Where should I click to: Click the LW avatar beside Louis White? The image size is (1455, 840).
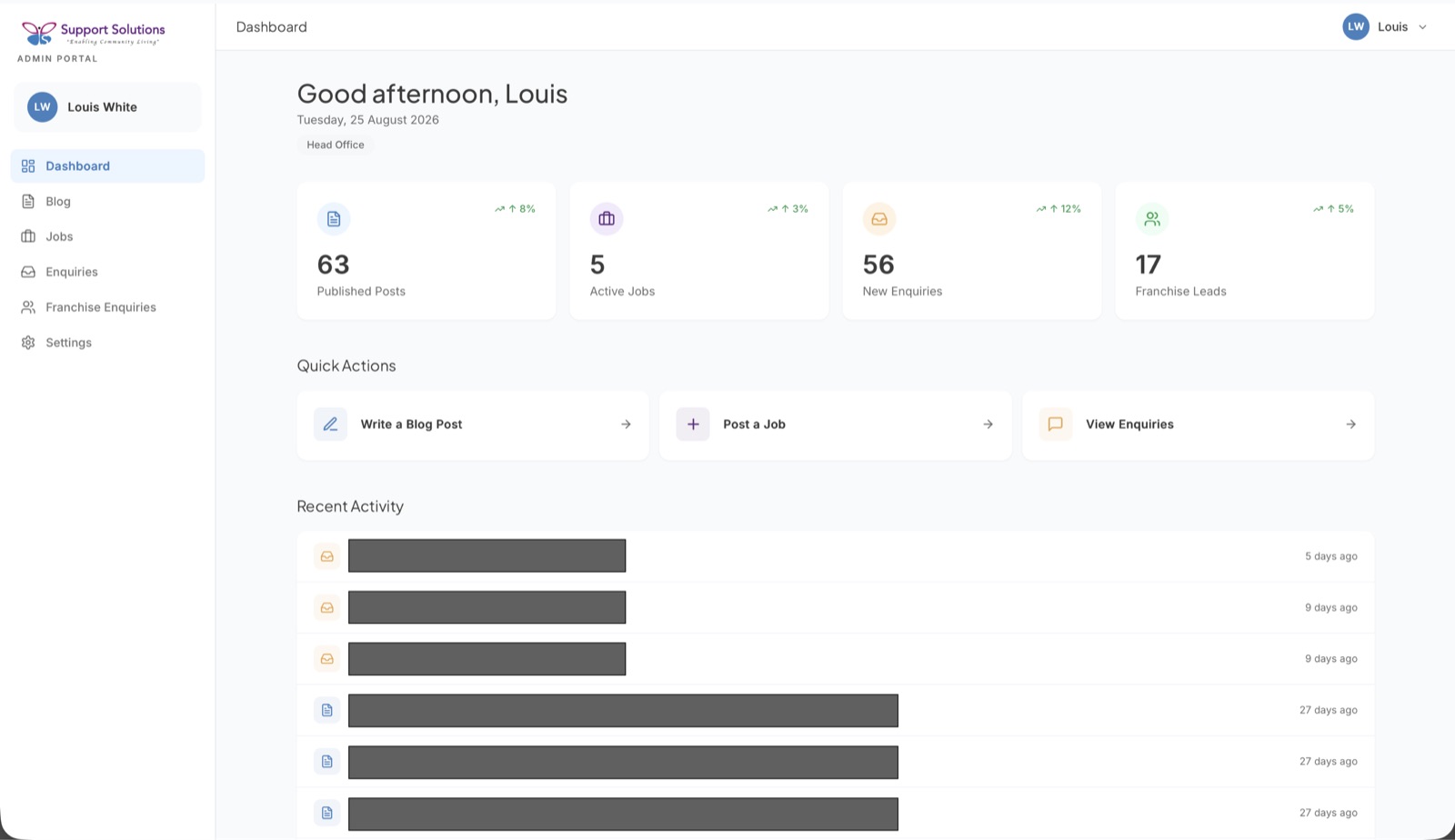43,107
